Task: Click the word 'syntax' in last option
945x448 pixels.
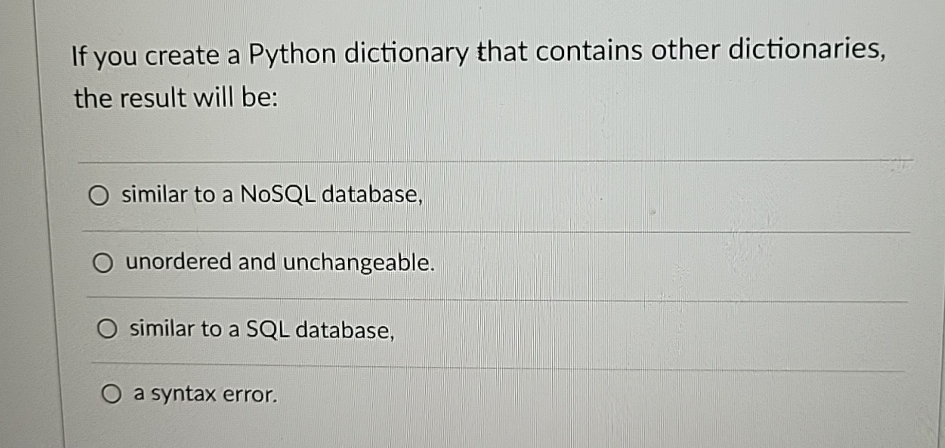Action: coord(184,395)
